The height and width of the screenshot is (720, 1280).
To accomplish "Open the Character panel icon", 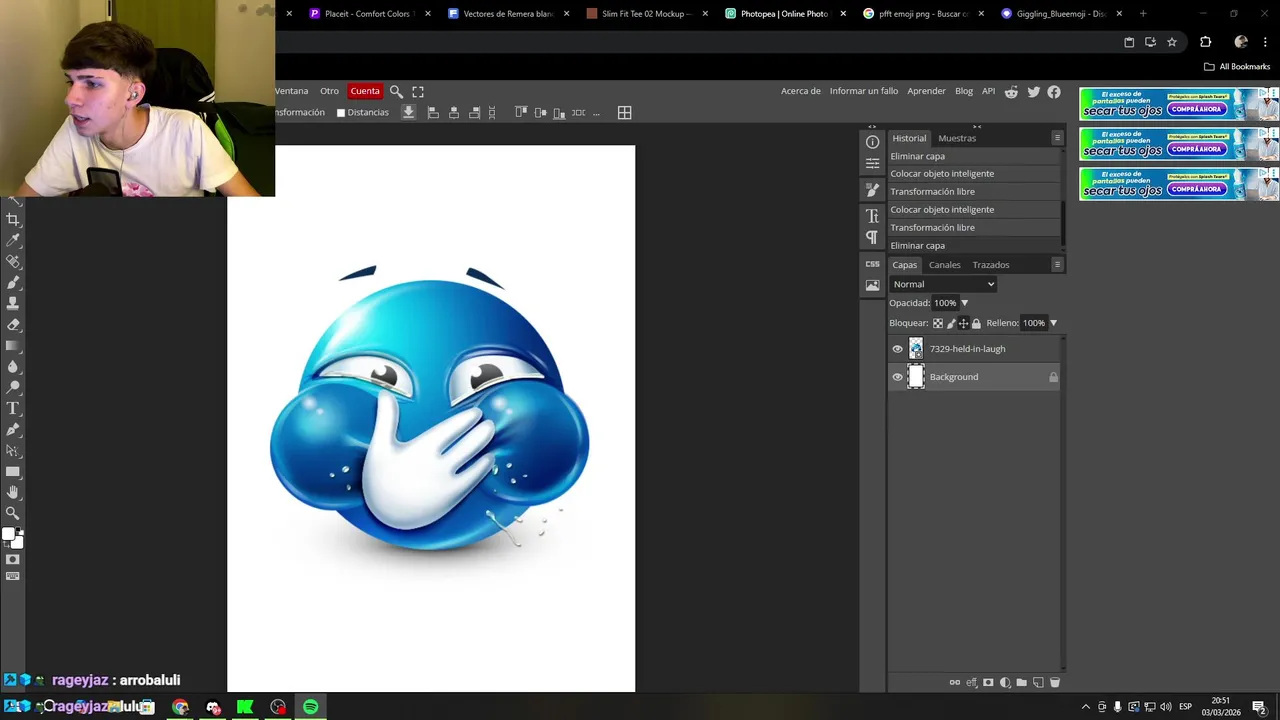I will (x=872, y=216).
